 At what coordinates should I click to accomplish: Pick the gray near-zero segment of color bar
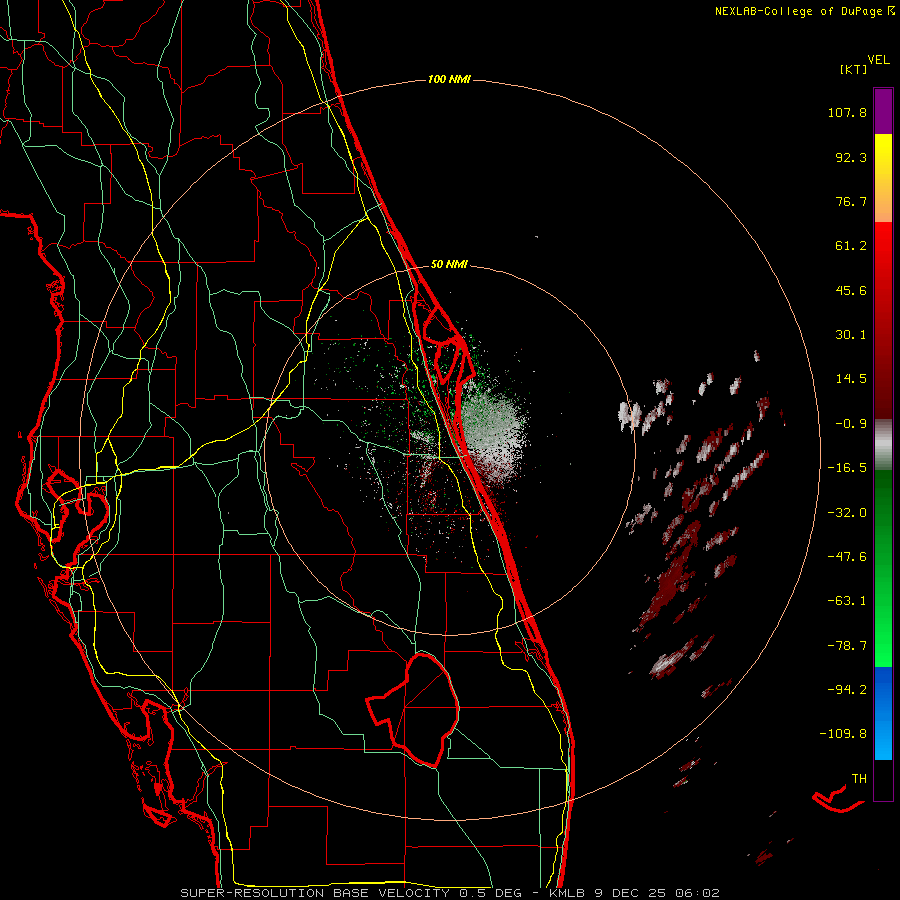tap(883, 445)
